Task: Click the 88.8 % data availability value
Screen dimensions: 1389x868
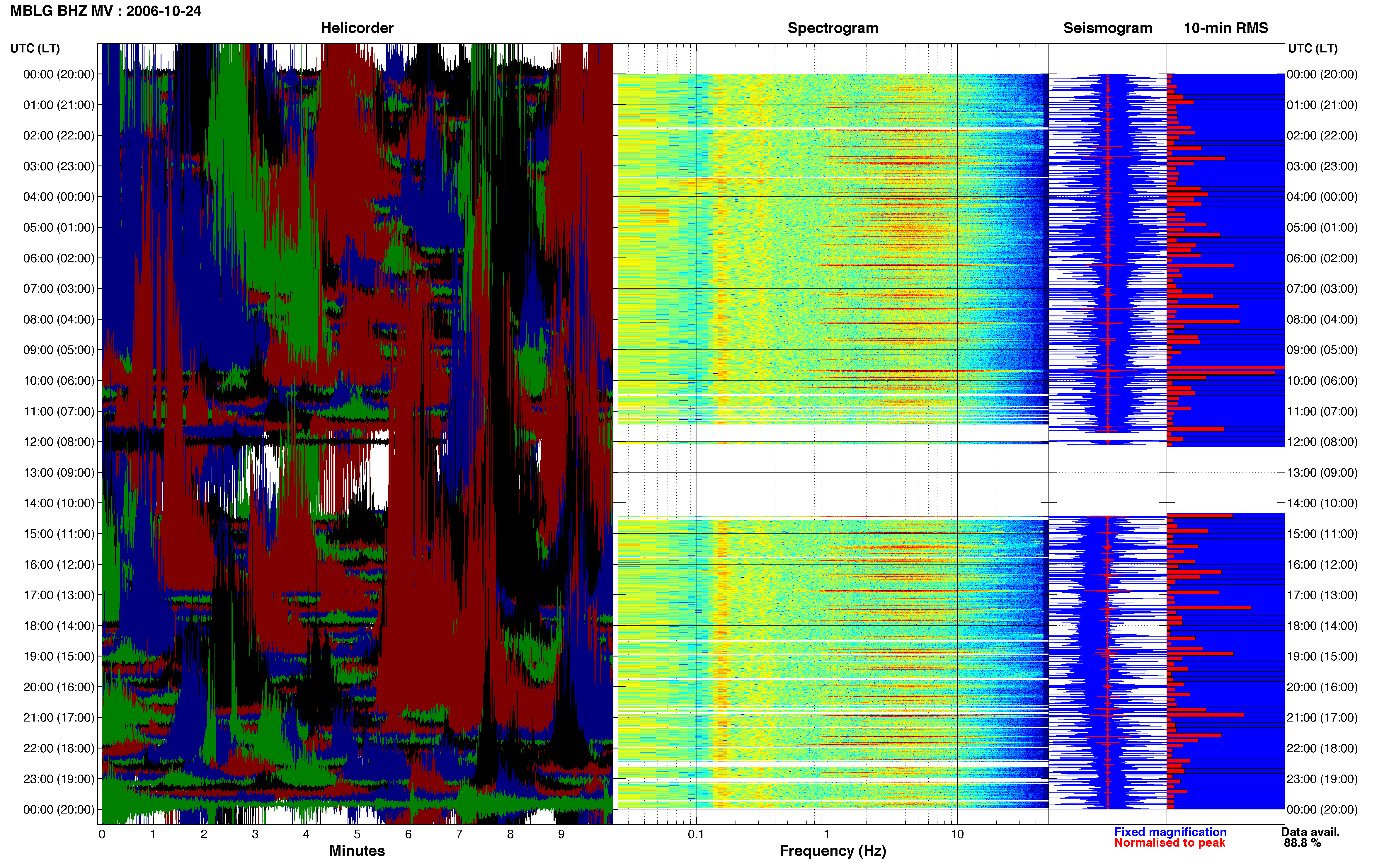Action: [x=1302, y=843]
